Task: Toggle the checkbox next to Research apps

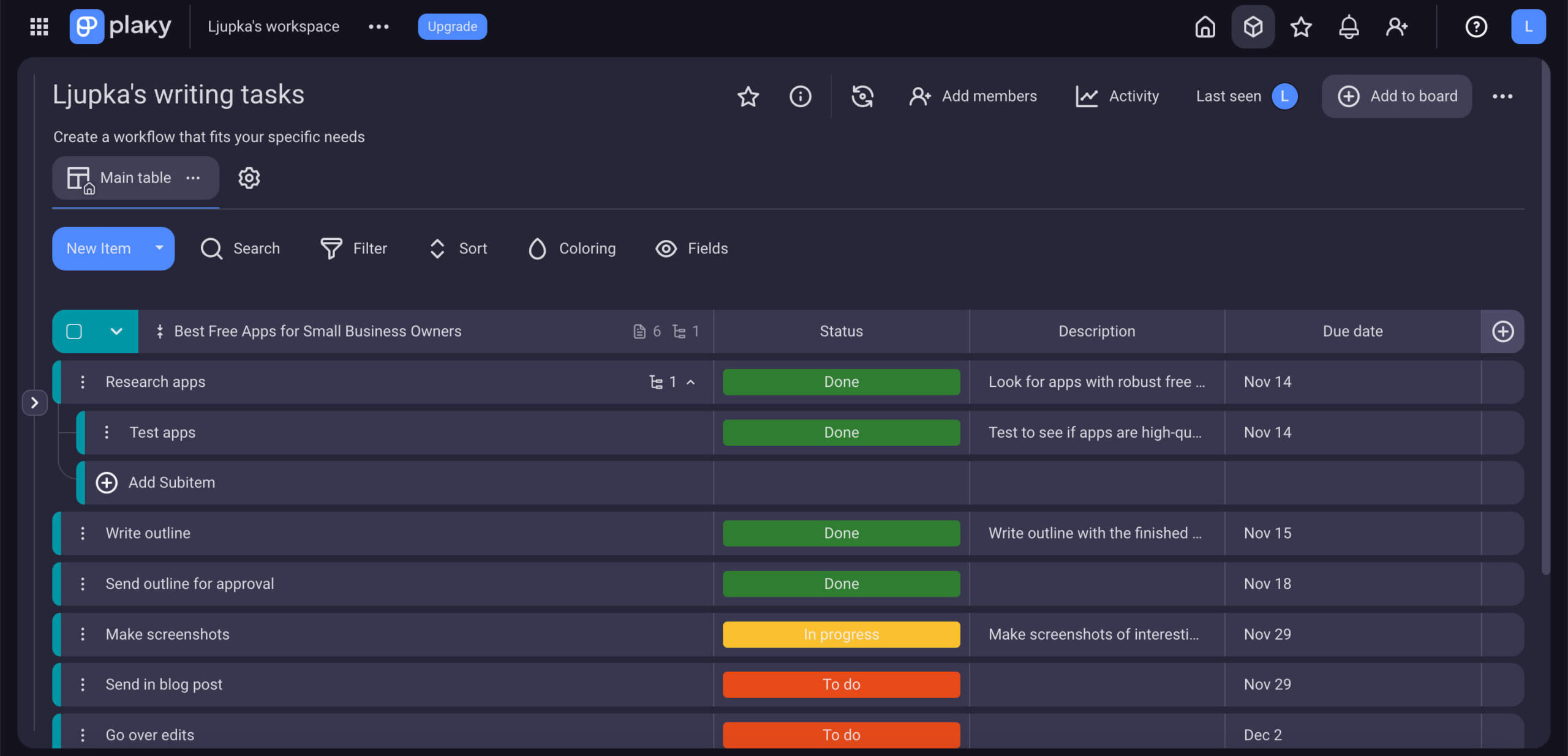Action: [x=75, y=381]
